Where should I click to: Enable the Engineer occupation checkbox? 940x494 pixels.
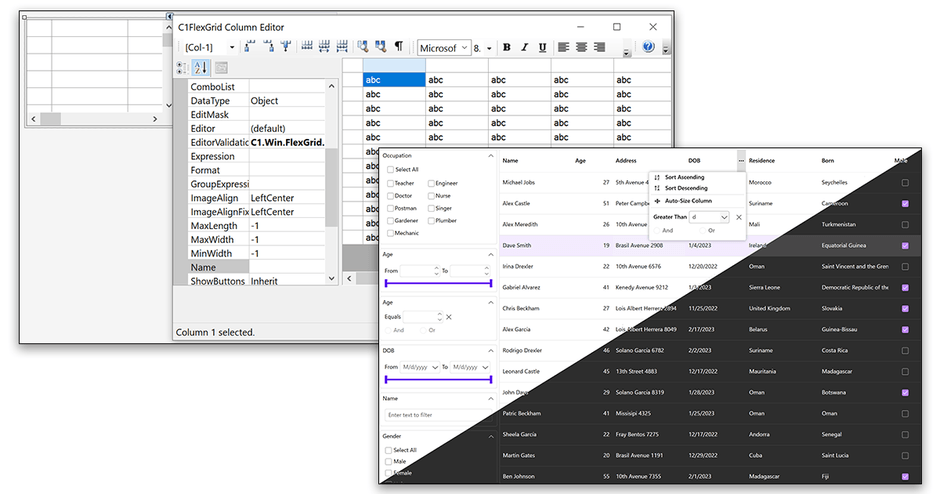coord(431,184)
